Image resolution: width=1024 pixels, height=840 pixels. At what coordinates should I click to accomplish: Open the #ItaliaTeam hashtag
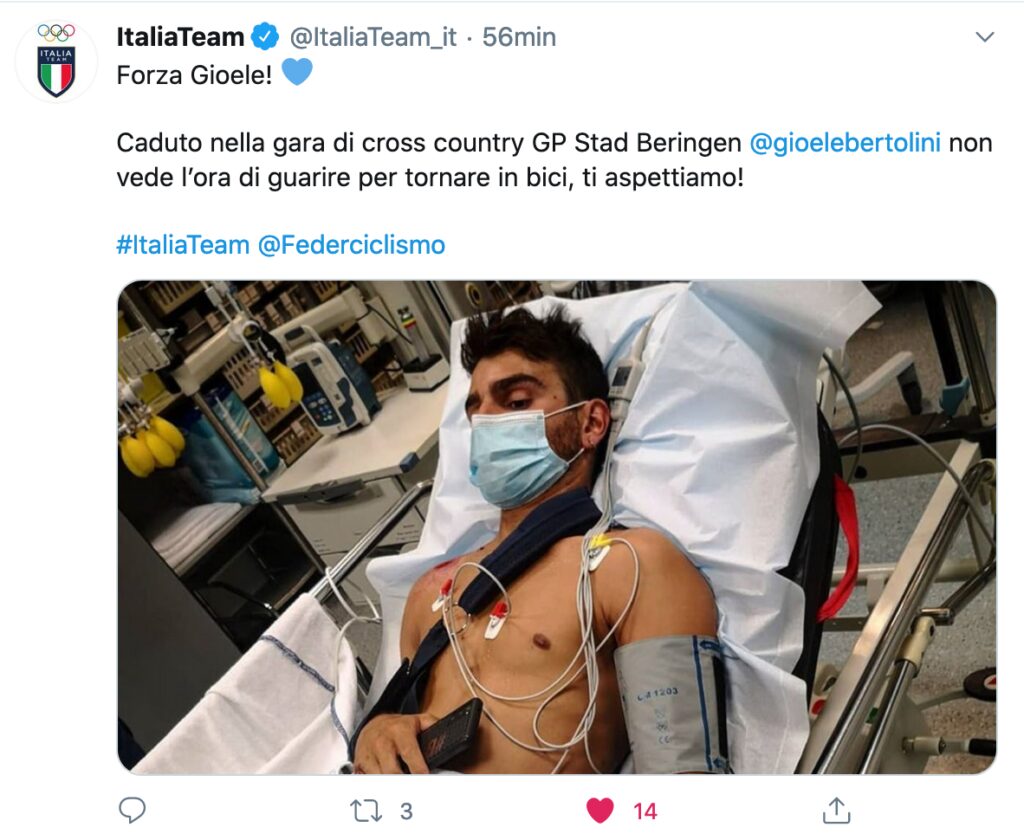click(183, 245)
